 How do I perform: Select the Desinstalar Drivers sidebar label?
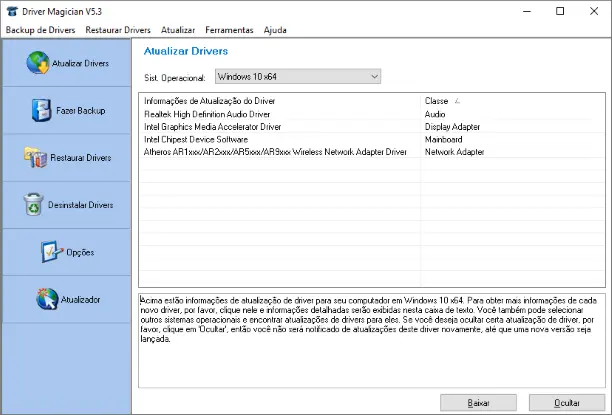[80, 205]
